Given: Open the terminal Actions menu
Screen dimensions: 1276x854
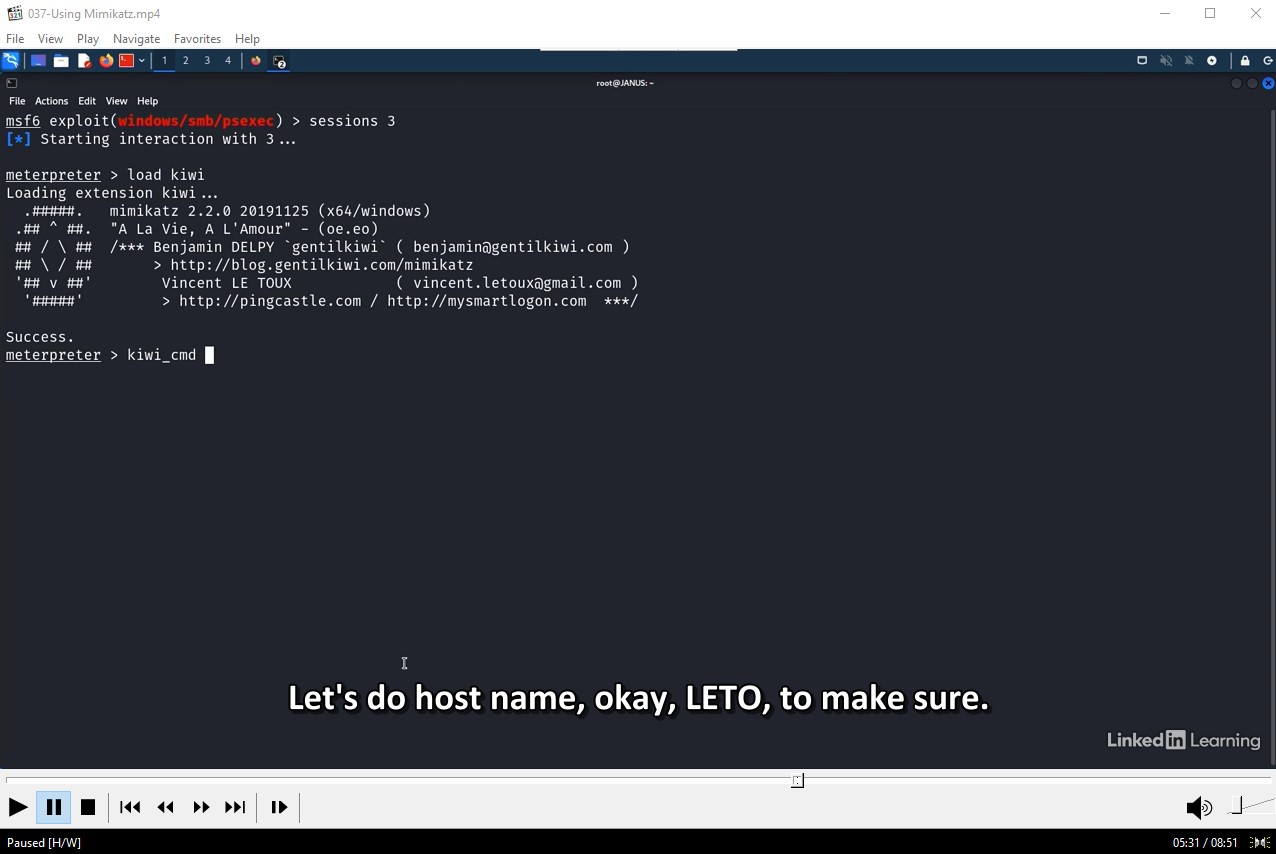Looking at the screenshot, I should tap(51, 101).
